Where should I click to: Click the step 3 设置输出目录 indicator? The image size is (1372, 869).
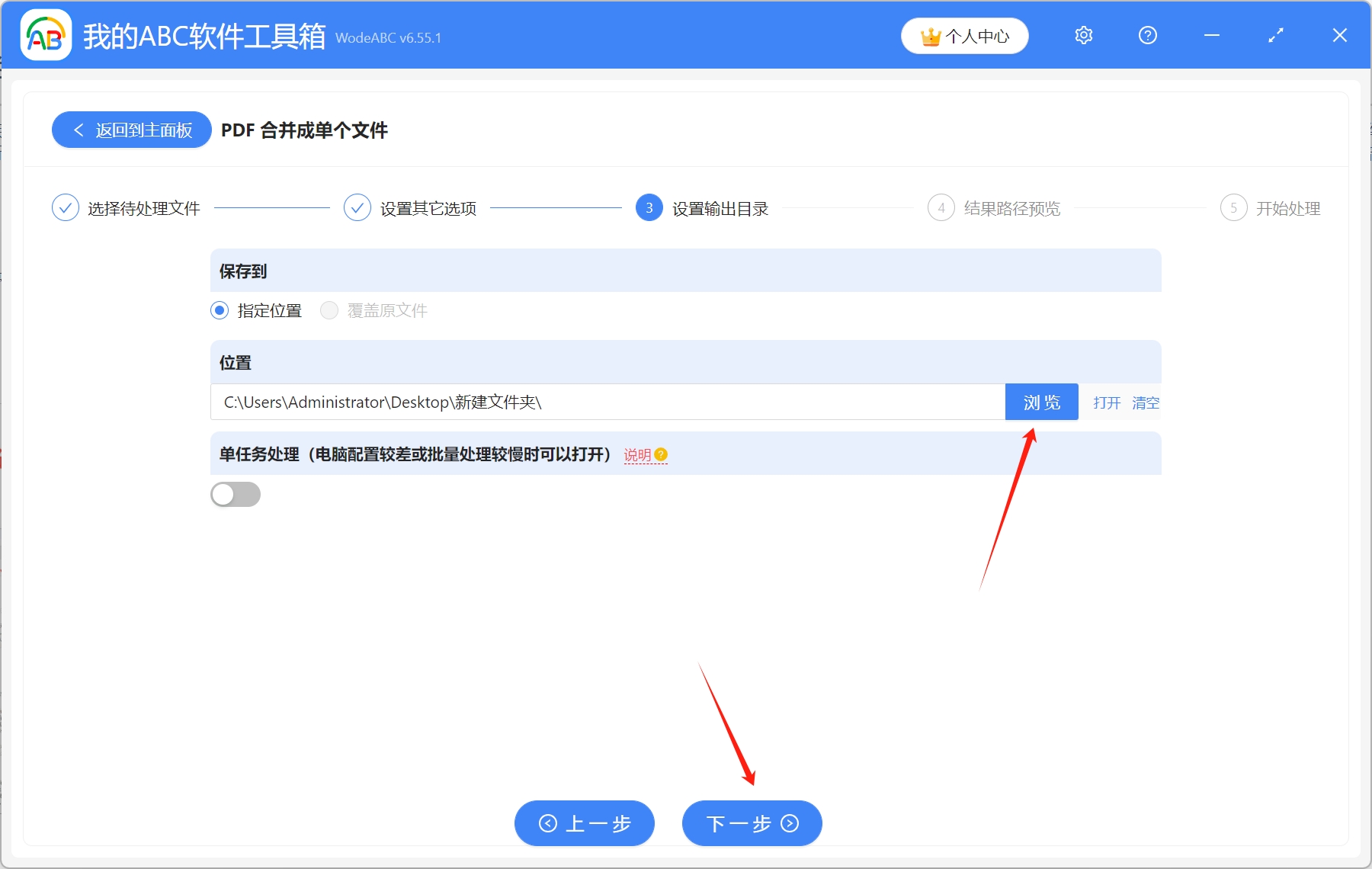649,207
